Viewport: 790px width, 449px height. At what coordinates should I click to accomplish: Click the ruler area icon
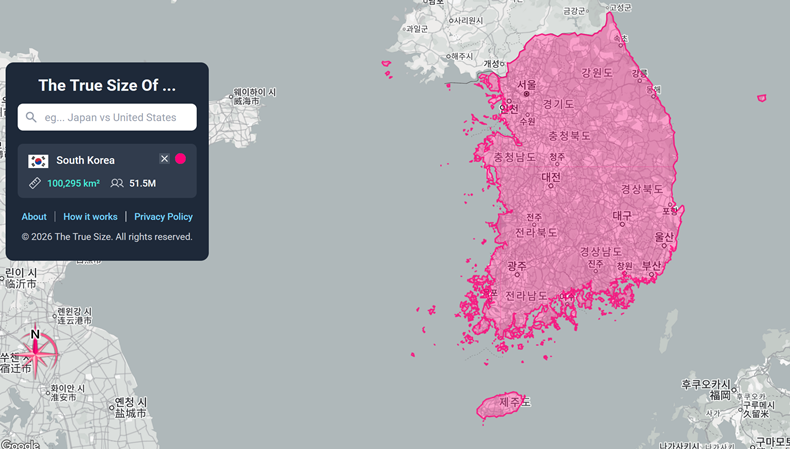[x=35, y=183]
